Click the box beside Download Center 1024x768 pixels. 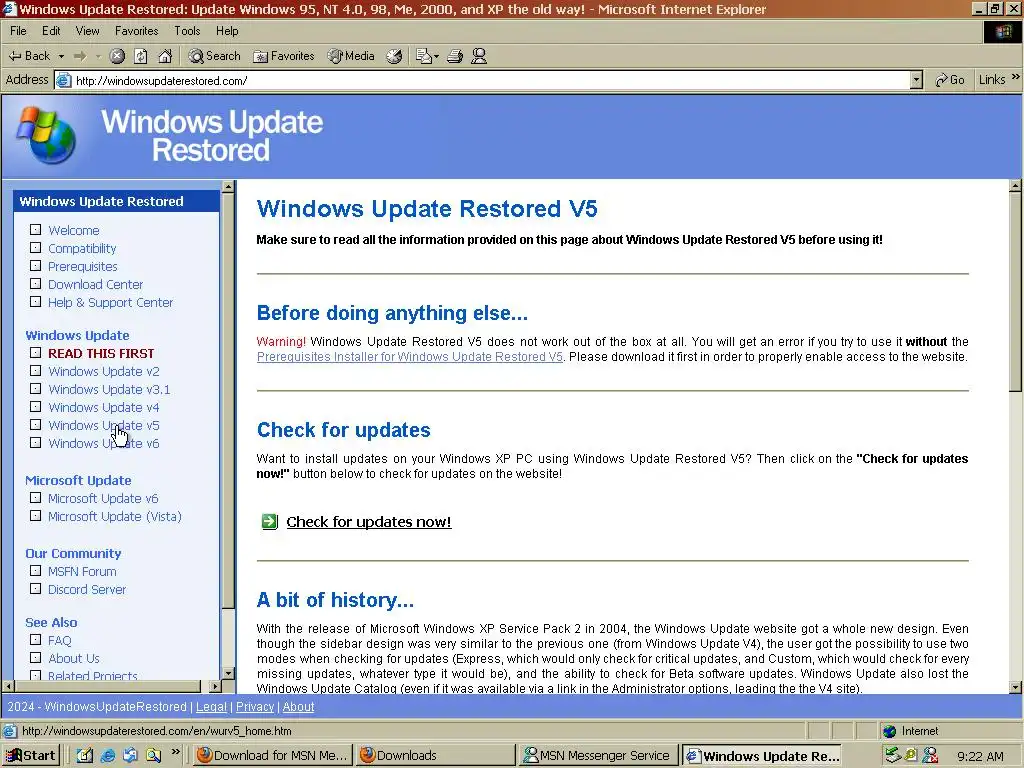point(35,284)
